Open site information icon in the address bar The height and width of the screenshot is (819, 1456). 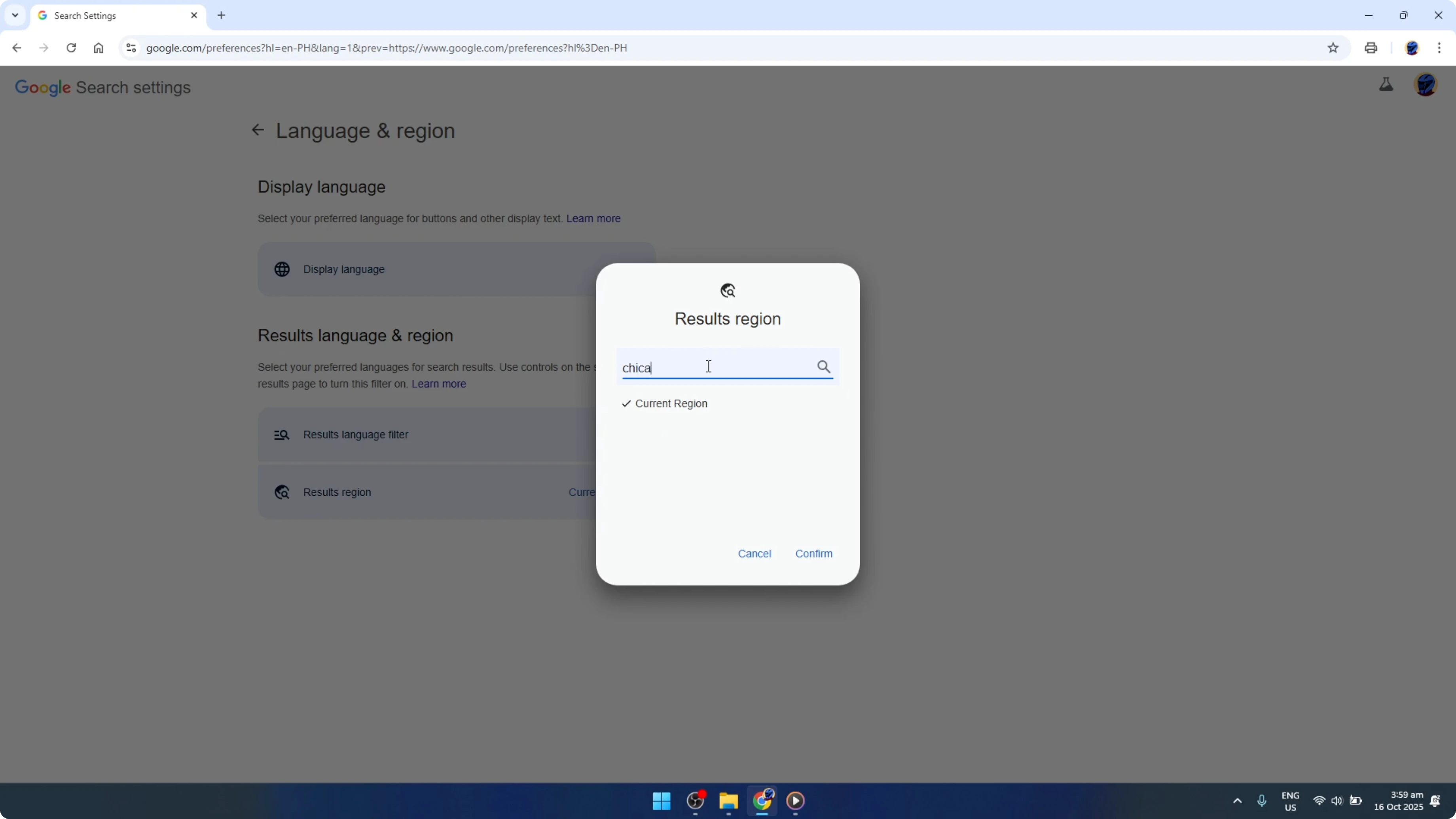tap(131, 48)
